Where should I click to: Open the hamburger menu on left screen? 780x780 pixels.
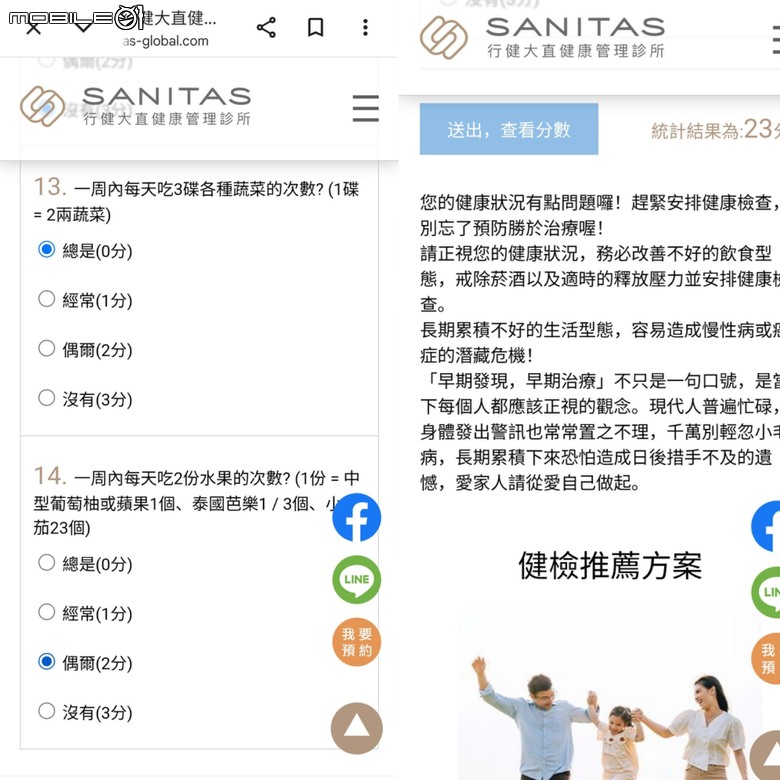tap(366, 108)
